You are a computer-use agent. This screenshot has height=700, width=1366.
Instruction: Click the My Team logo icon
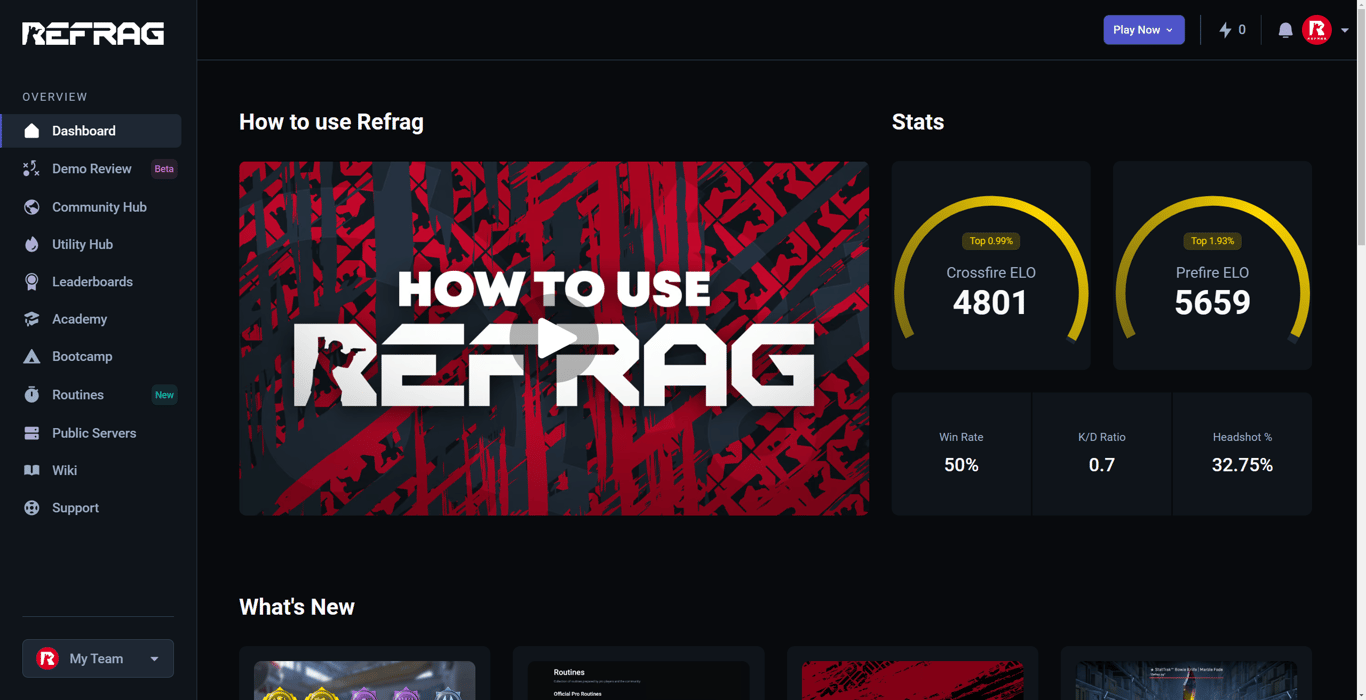(47, 659)
